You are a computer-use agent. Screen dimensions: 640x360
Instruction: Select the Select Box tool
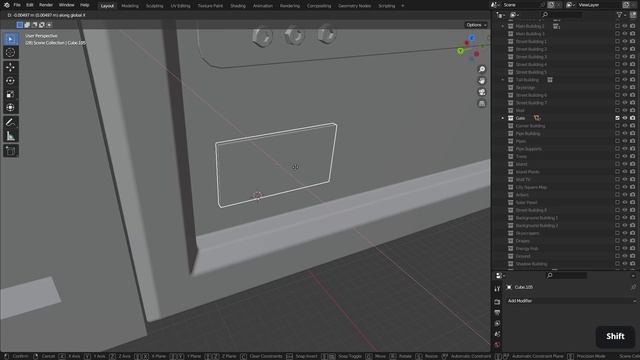[11, 39]
